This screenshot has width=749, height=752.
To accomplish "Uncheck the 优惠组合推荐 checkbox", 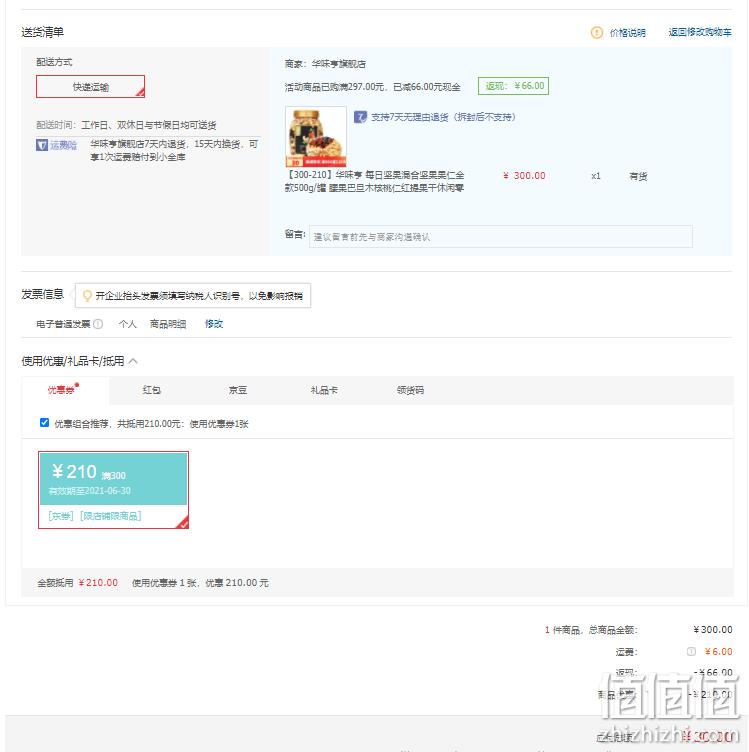I will [45, 423].
